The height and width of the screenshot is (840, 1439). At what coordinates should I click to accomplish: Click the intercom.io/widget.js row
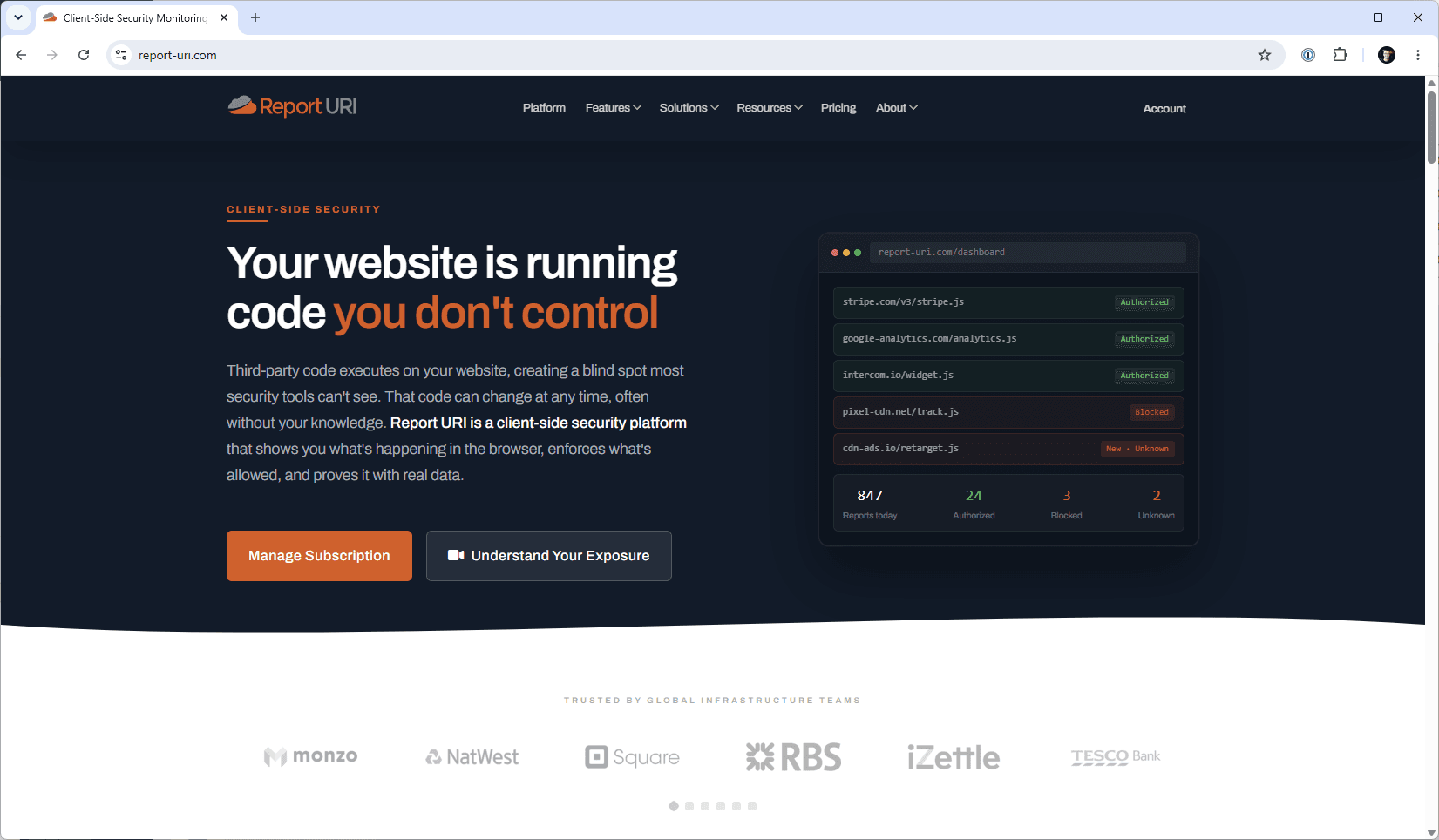point(1008,376)
